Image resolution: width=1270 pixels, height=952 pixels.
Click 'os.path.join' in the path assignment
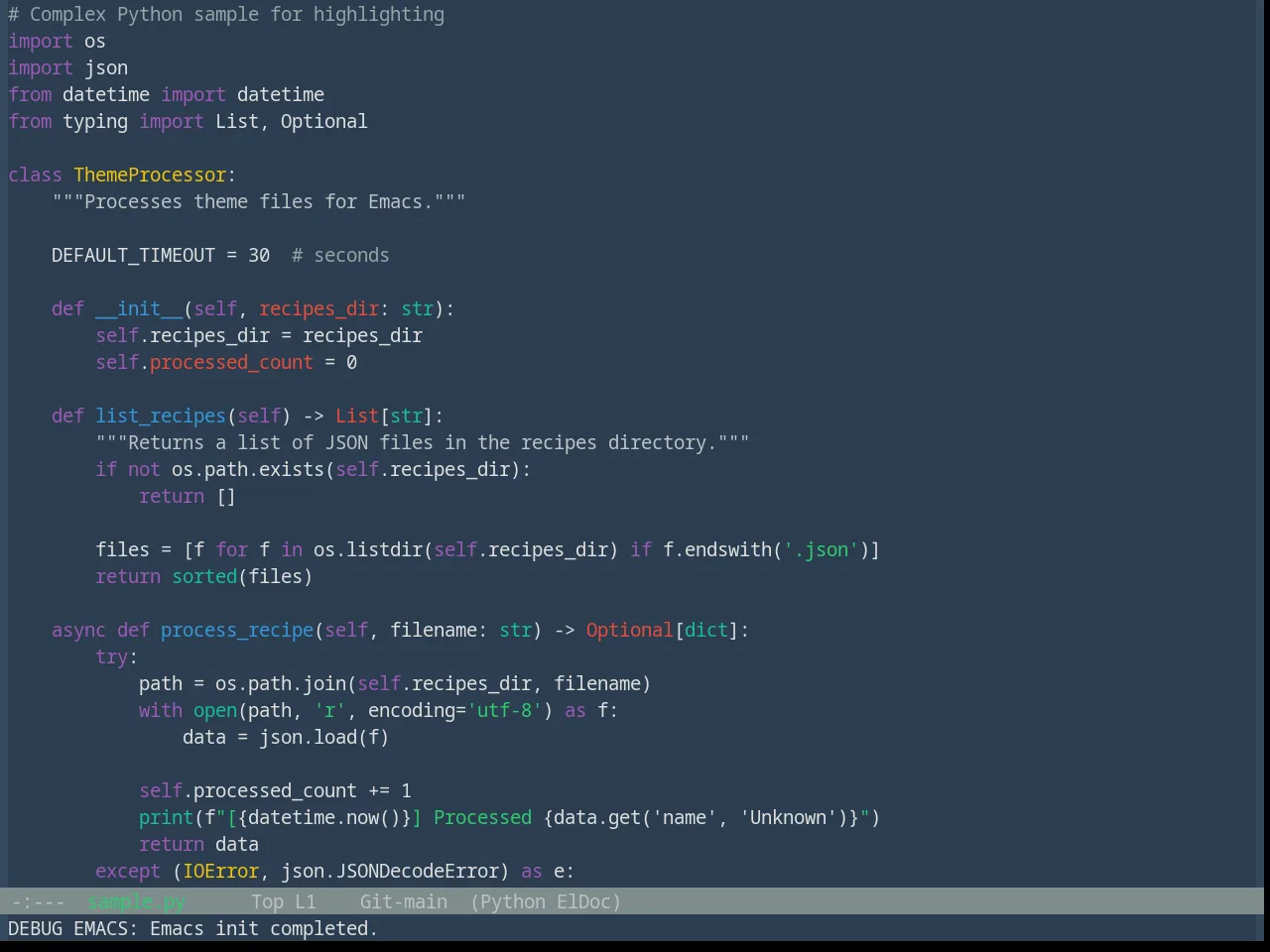point(281,684)
